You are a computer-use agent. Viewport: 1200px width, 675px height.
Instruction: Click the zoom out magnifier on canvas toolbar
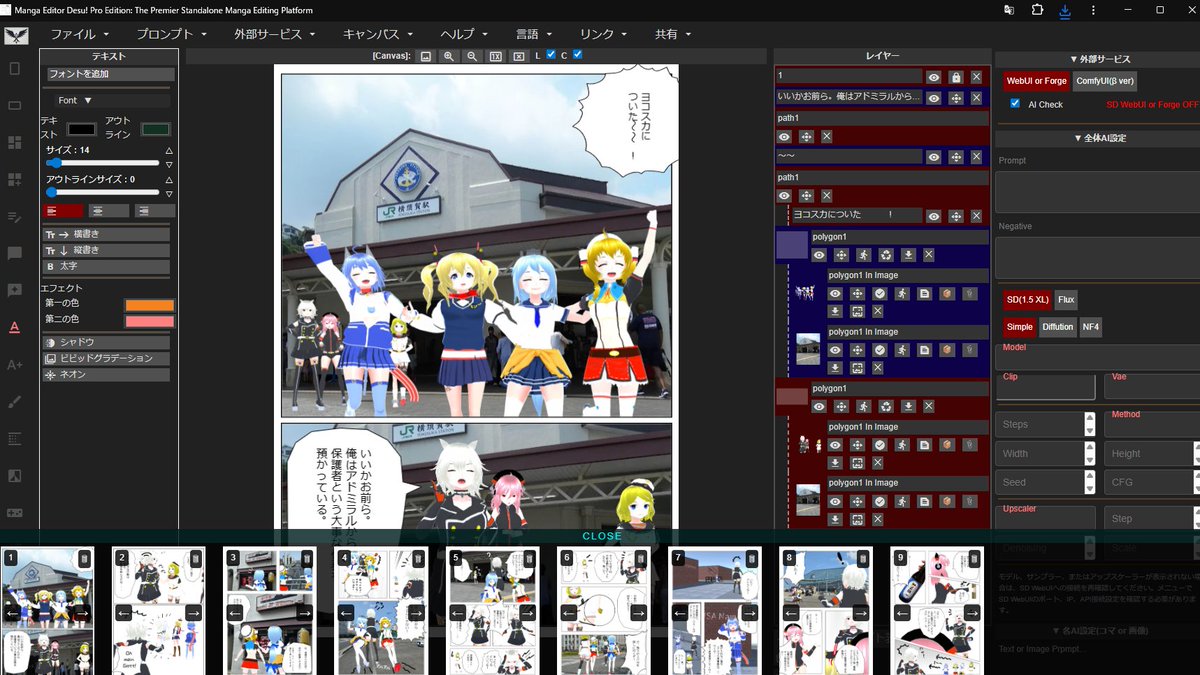tap(472, 56)
